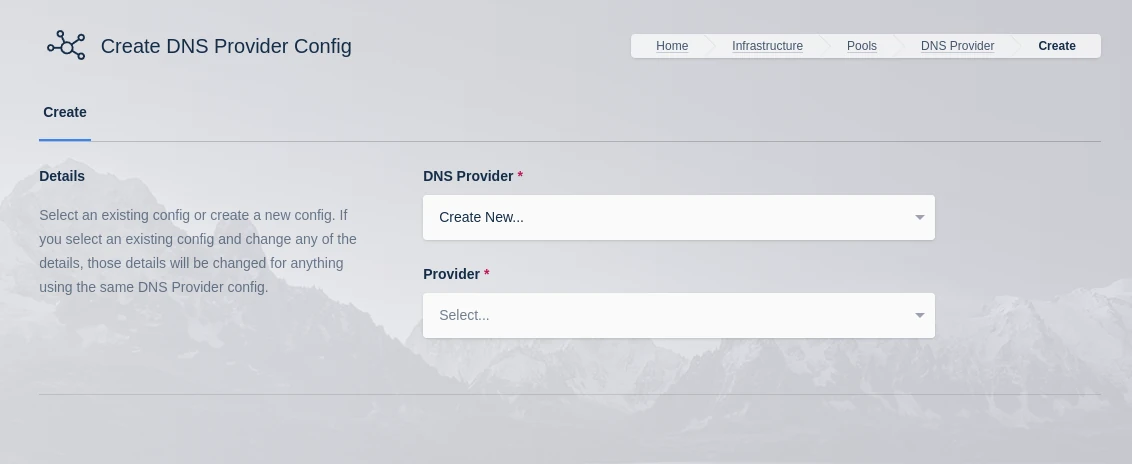This screenshot has height=464, width=1132.
Task: Expand the DNS Provider dropdown arrow
Action: (x=919, y=218)
